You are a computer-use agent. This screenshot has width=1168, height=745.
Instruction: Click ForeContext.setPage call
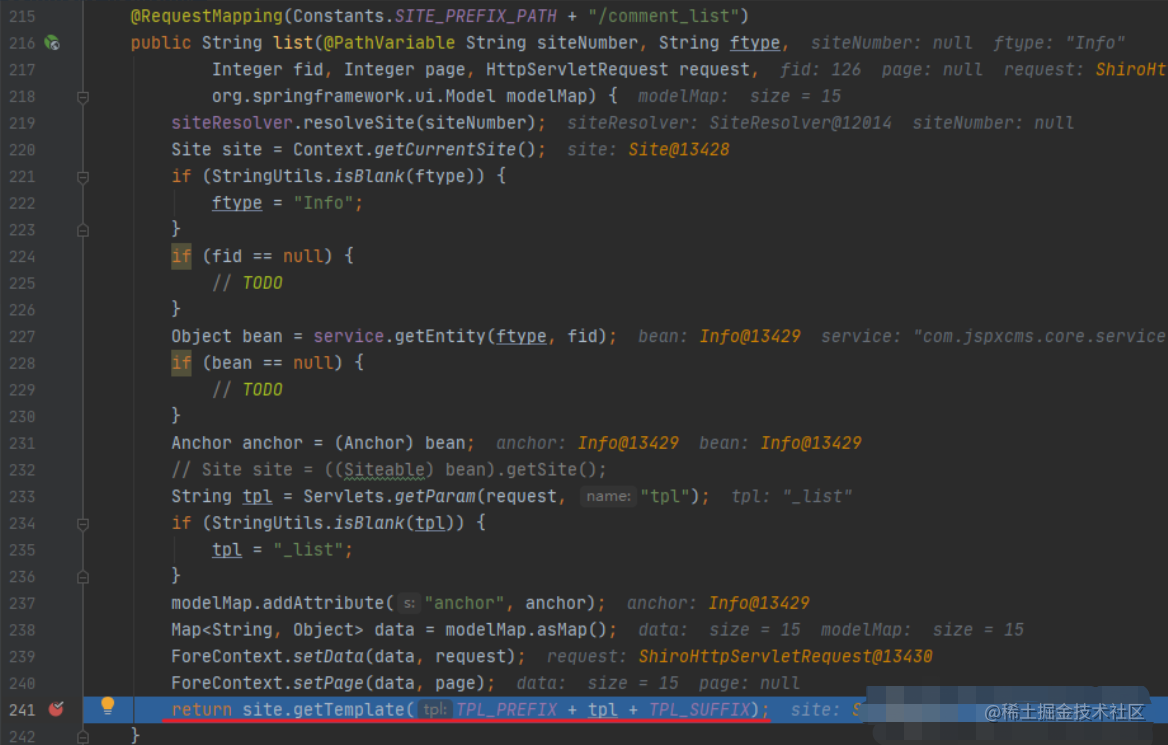pyautogui.click(x=267, y=684)
